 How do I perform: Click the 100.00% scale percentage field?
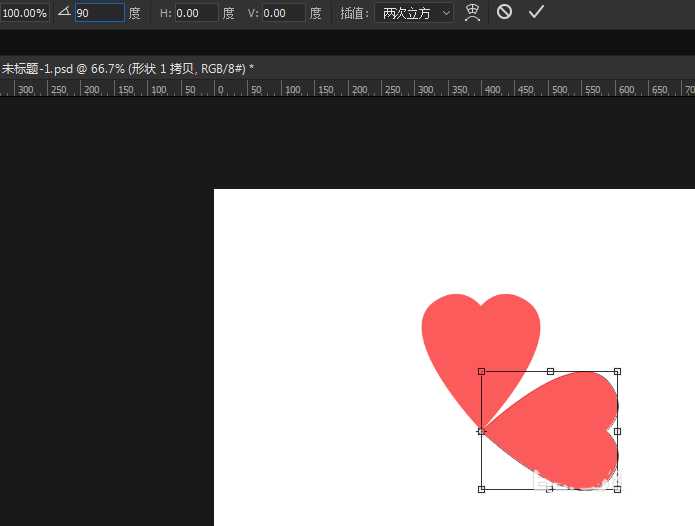pyautogui.click(x=24, y=13)
